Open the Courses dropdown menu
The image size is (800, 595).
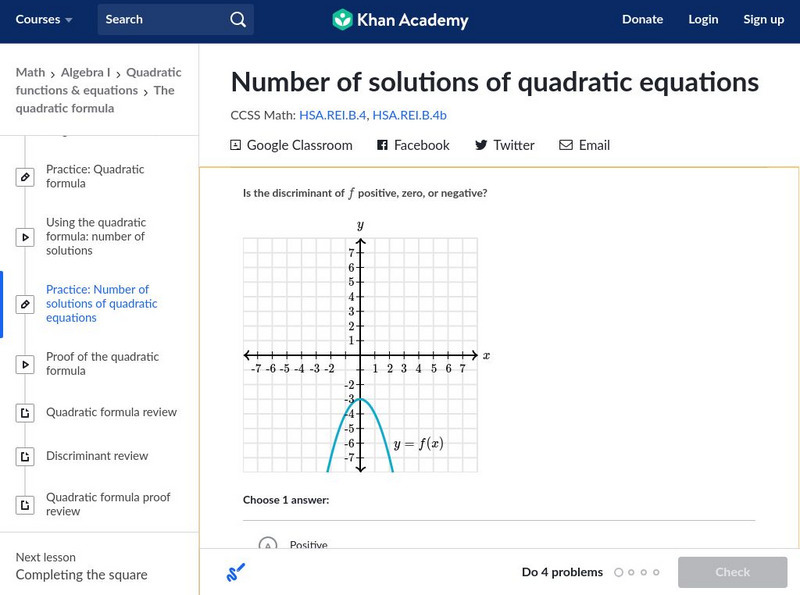(x=45, y=19)
